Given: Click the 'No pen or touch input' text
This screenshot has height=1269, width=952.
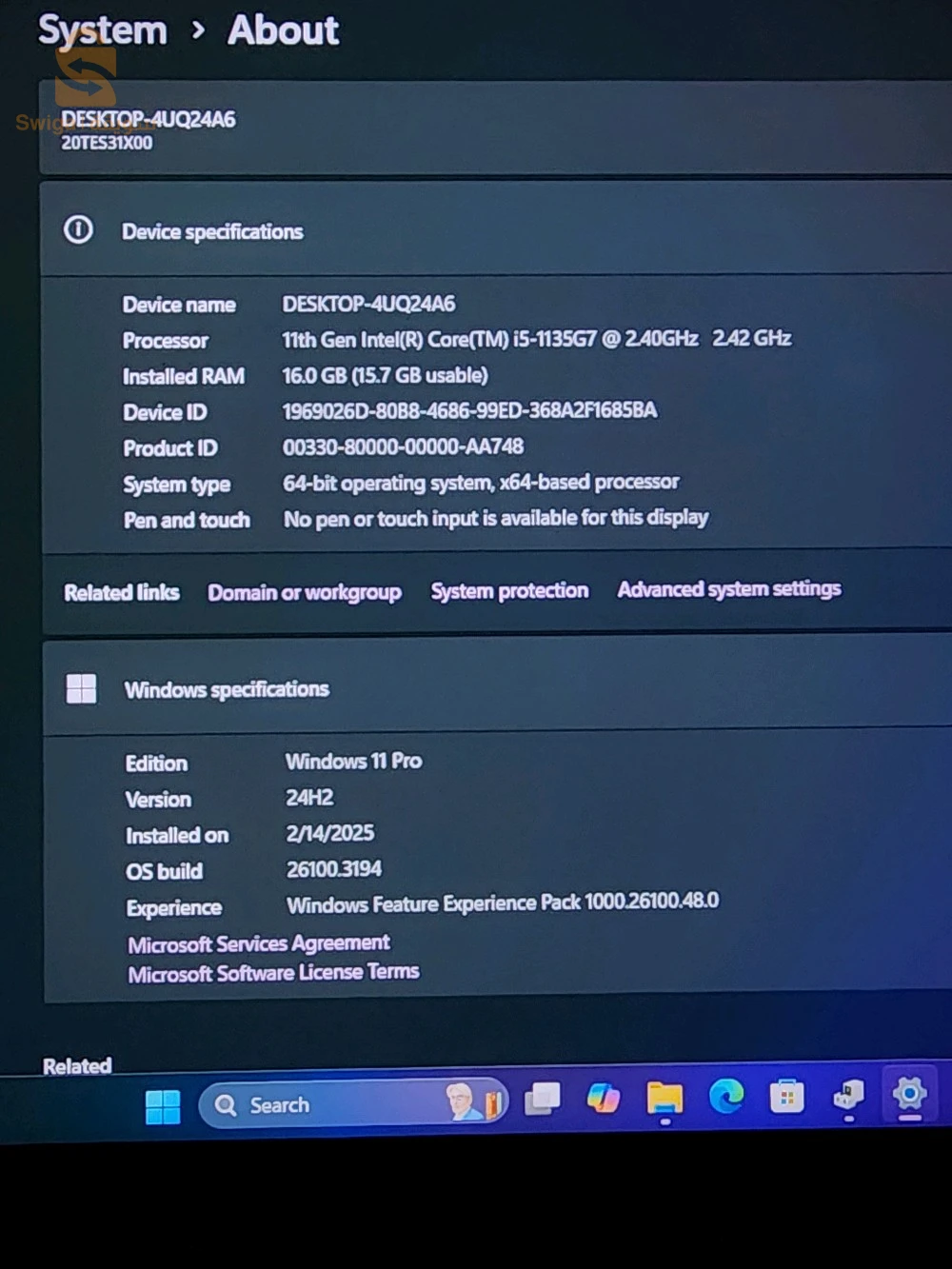Looking at the screenshot, I should (496, 518).
